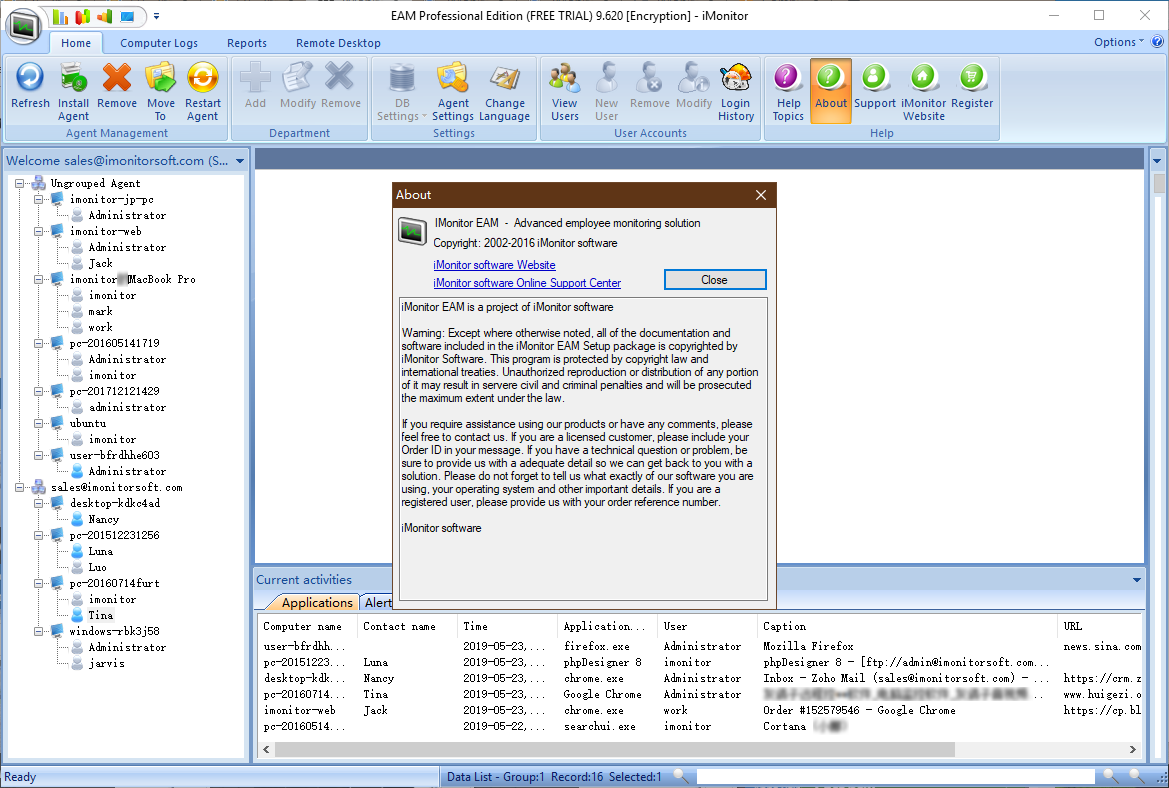Open the Computer Logs tab
1169x788 pixels.
click(159, 43)
